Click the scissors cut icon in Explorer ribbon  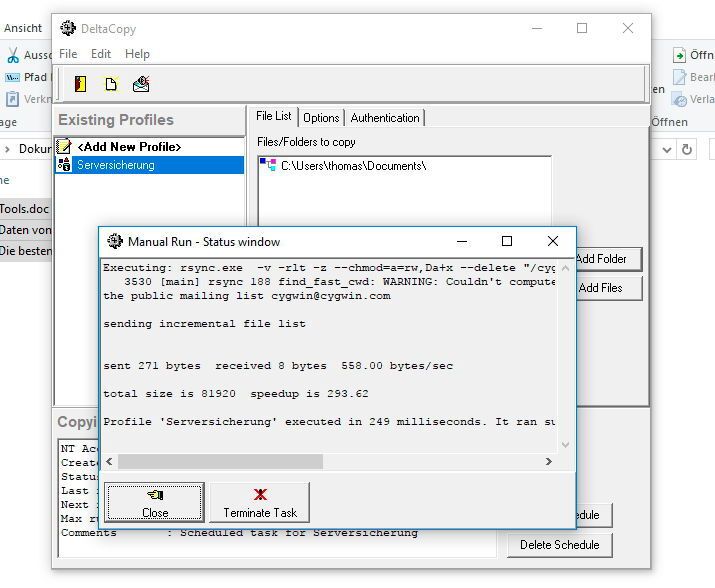tap(13, 55)
